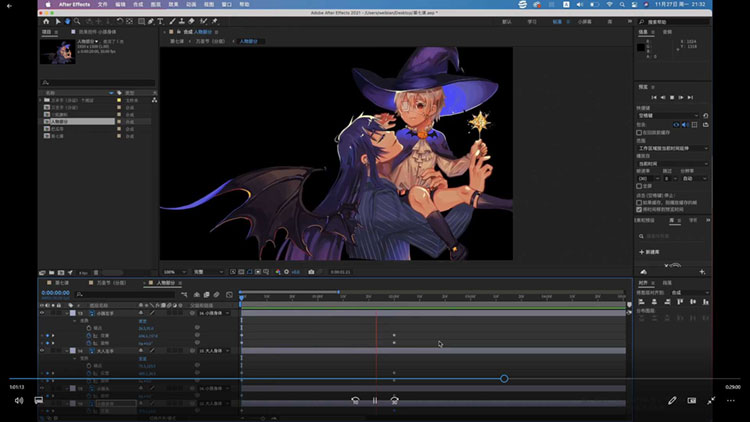The width and height of the screenshot is (750, 422).
Task: Pause the video with the pause button
Action: 375,400
